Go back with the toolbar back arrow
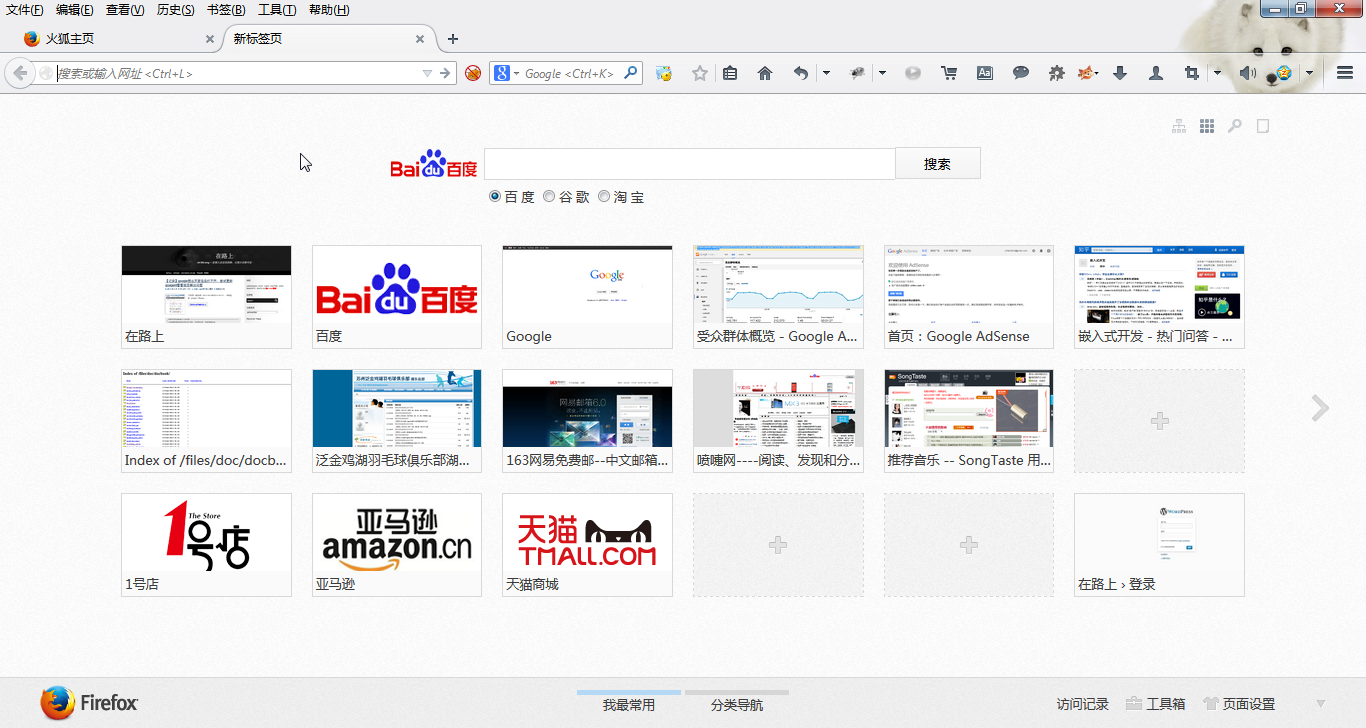The width and height of the screenshot is (1366, 728). (x=19, y=73)
